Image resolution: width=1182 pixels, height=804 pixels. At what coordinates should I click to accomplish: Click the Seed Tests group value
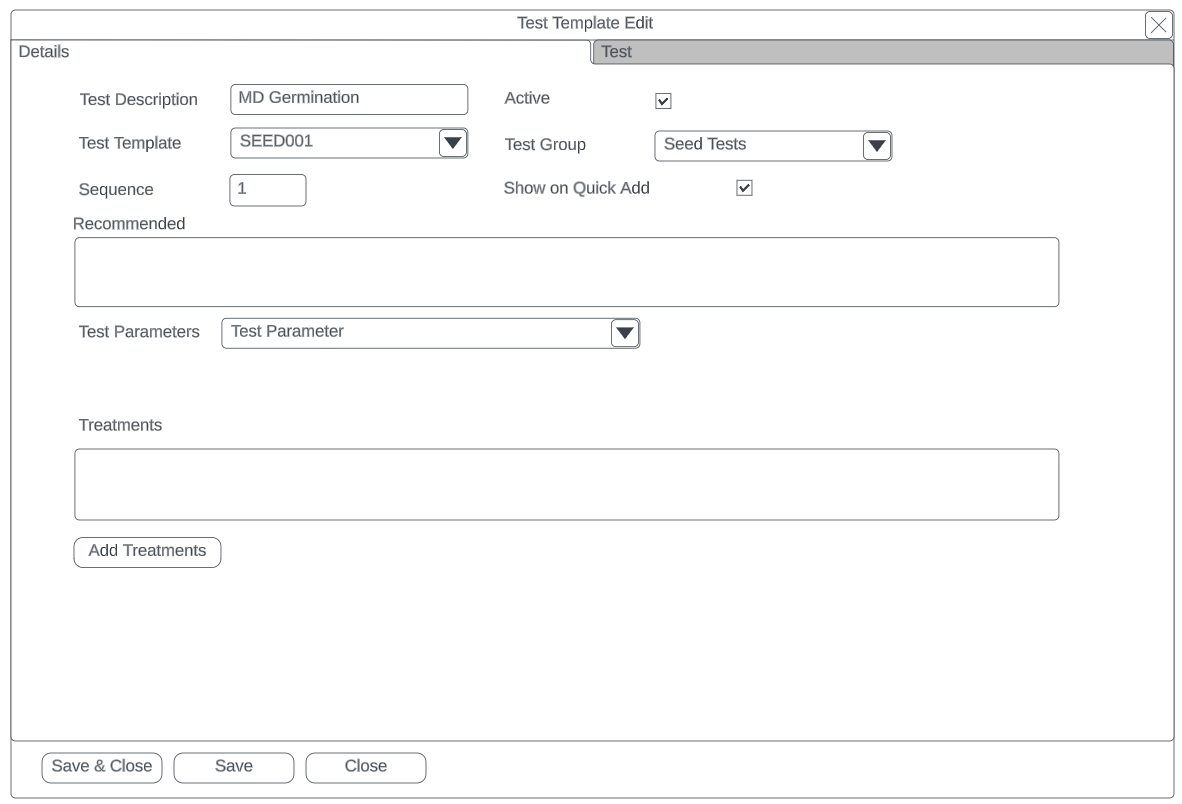click(x=705, y=144)
